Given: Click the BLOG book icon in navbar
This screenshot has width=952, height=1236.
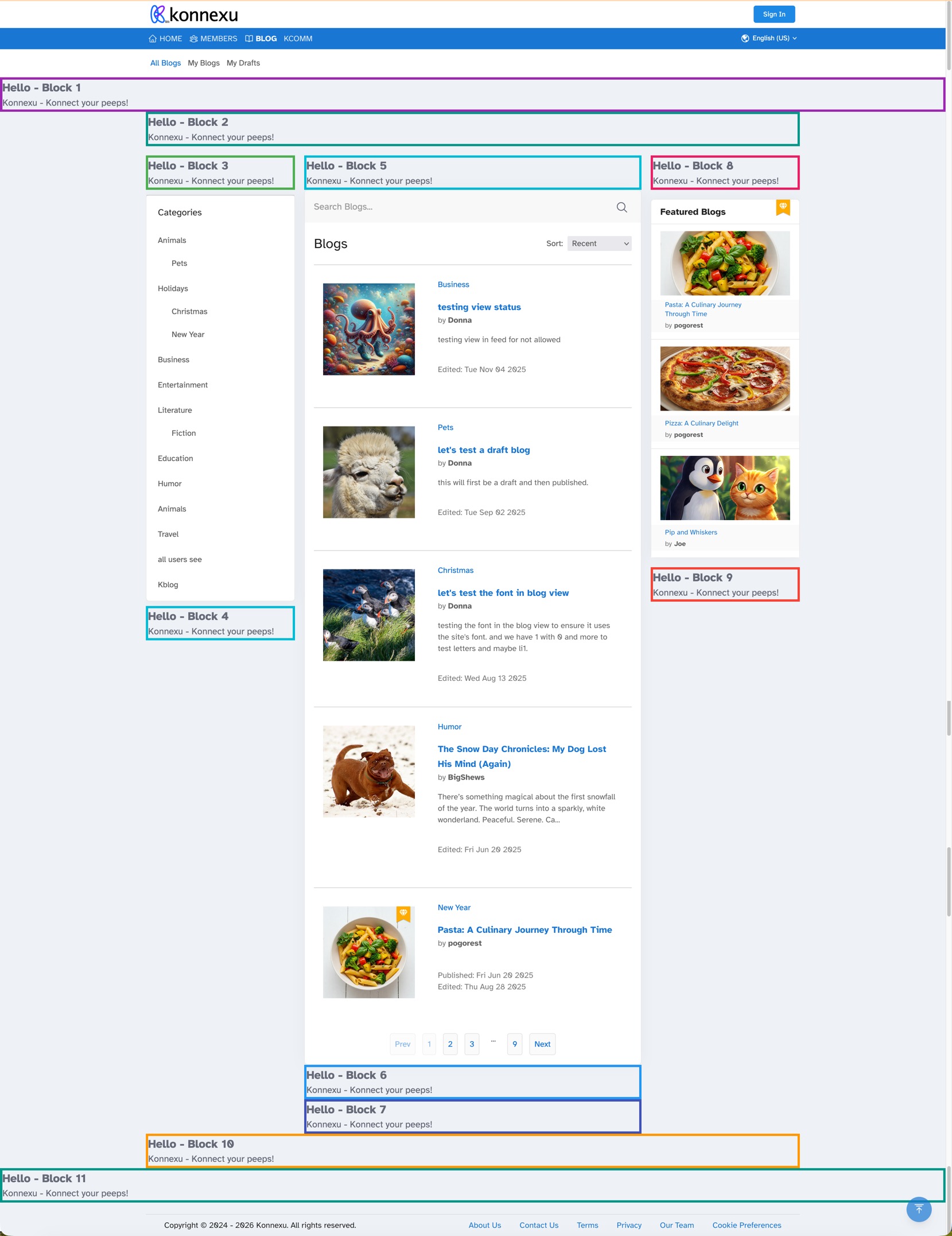Looking at the screenshot, I should coord(249,39).
